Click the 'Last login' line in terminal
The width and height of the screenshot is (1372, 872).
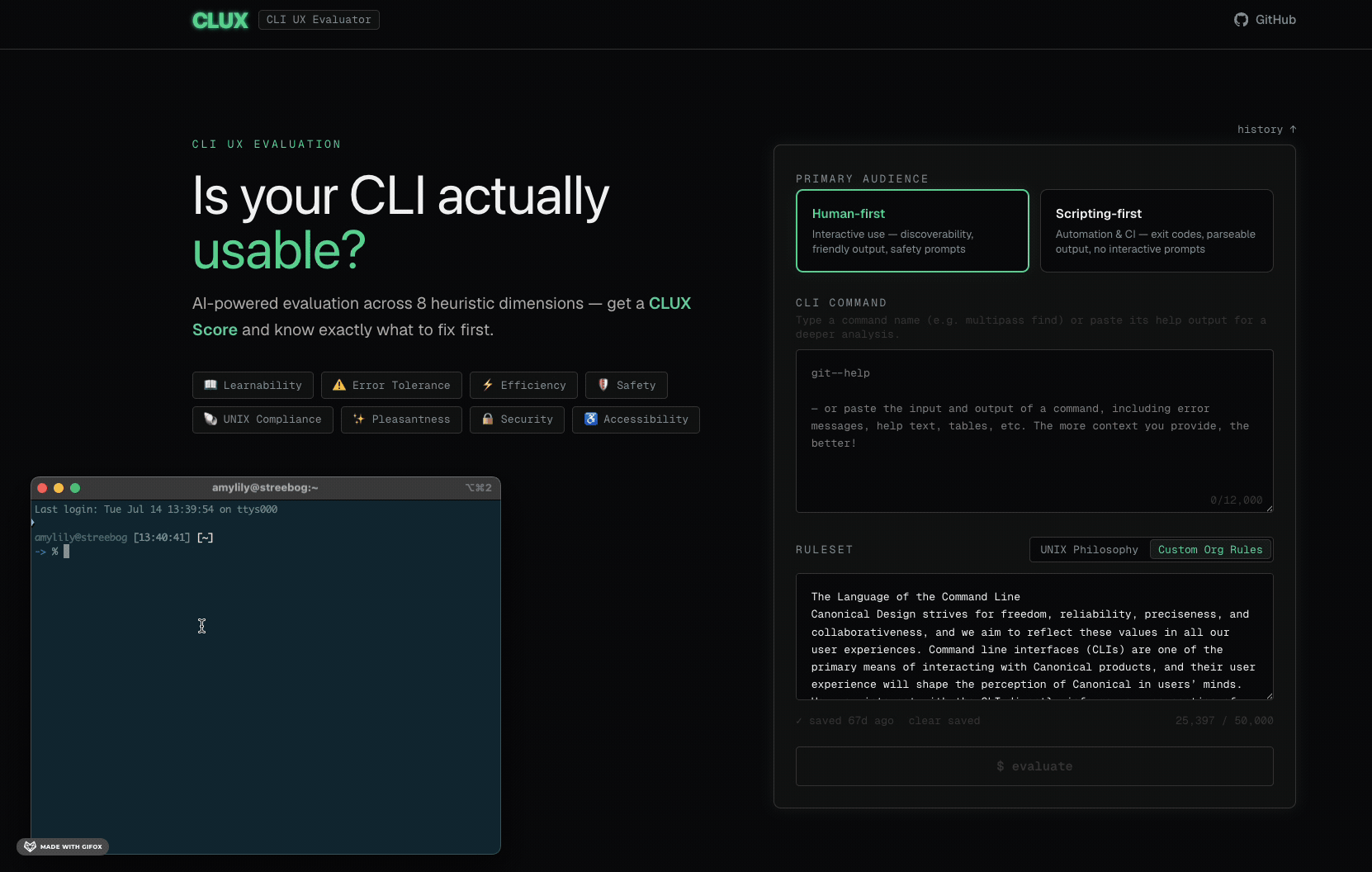156,509
